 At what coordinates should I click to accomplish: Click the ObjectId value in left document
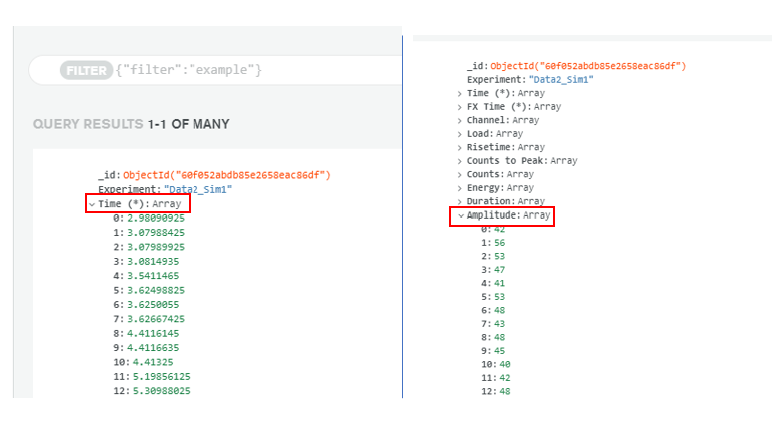tap(226, 175)
